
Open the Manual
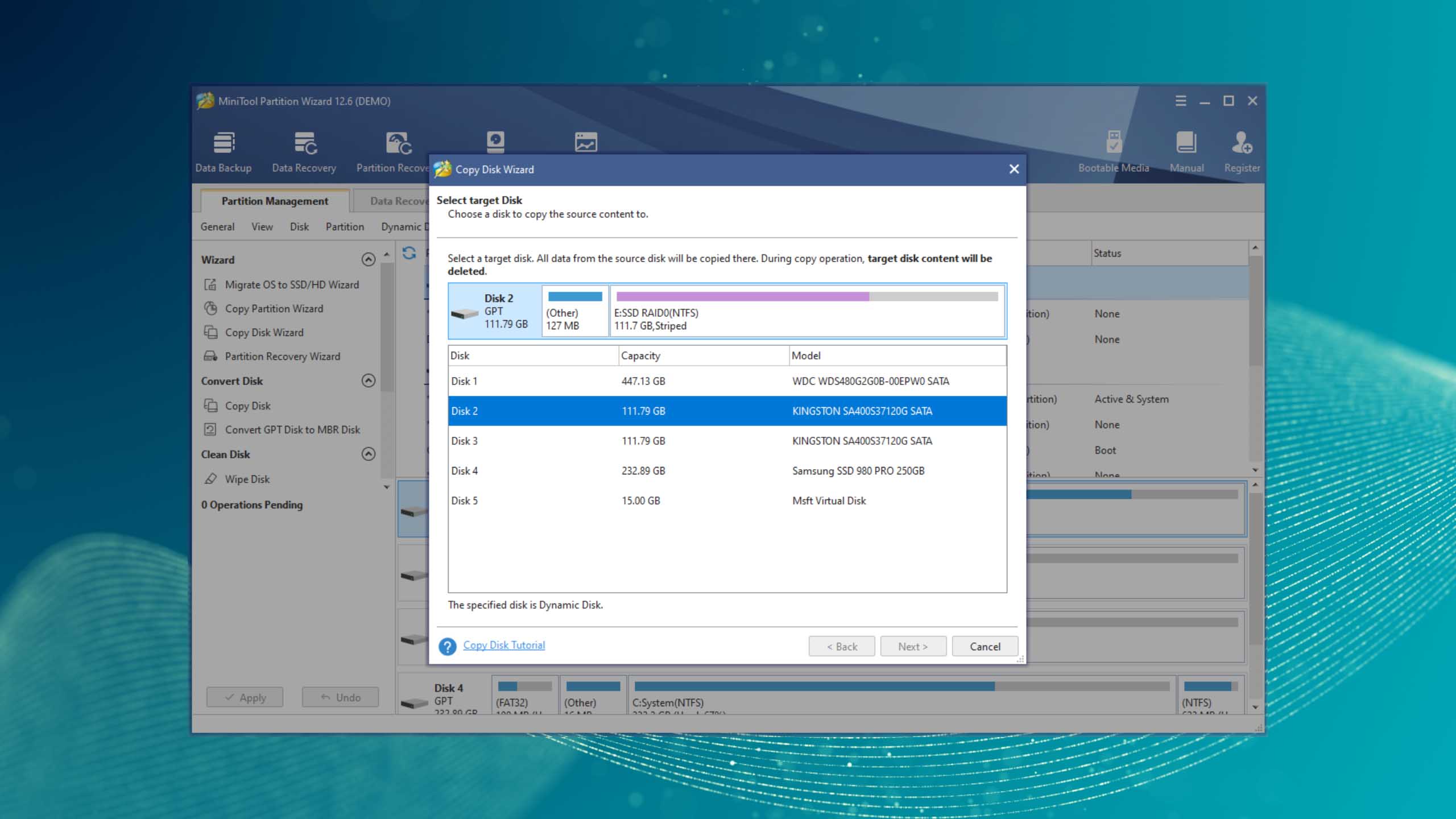1186,152
